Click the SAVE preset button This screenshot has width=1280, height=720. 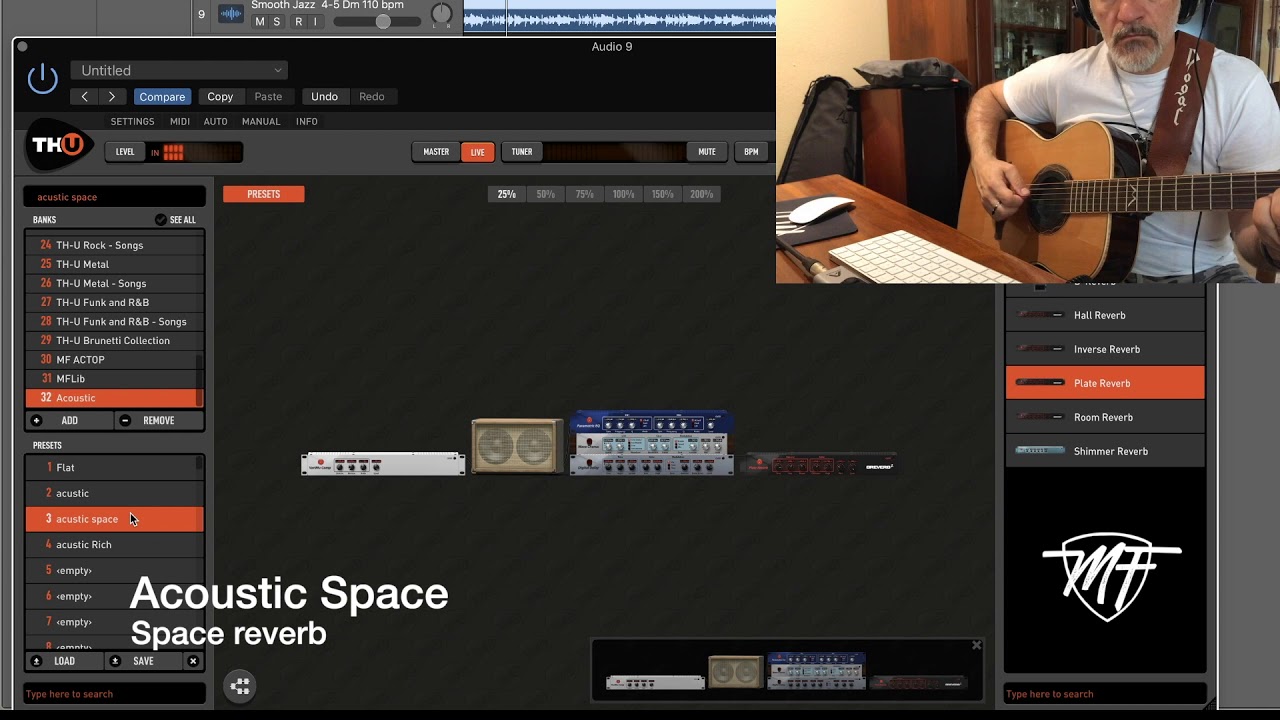click(x=143, y=661)
